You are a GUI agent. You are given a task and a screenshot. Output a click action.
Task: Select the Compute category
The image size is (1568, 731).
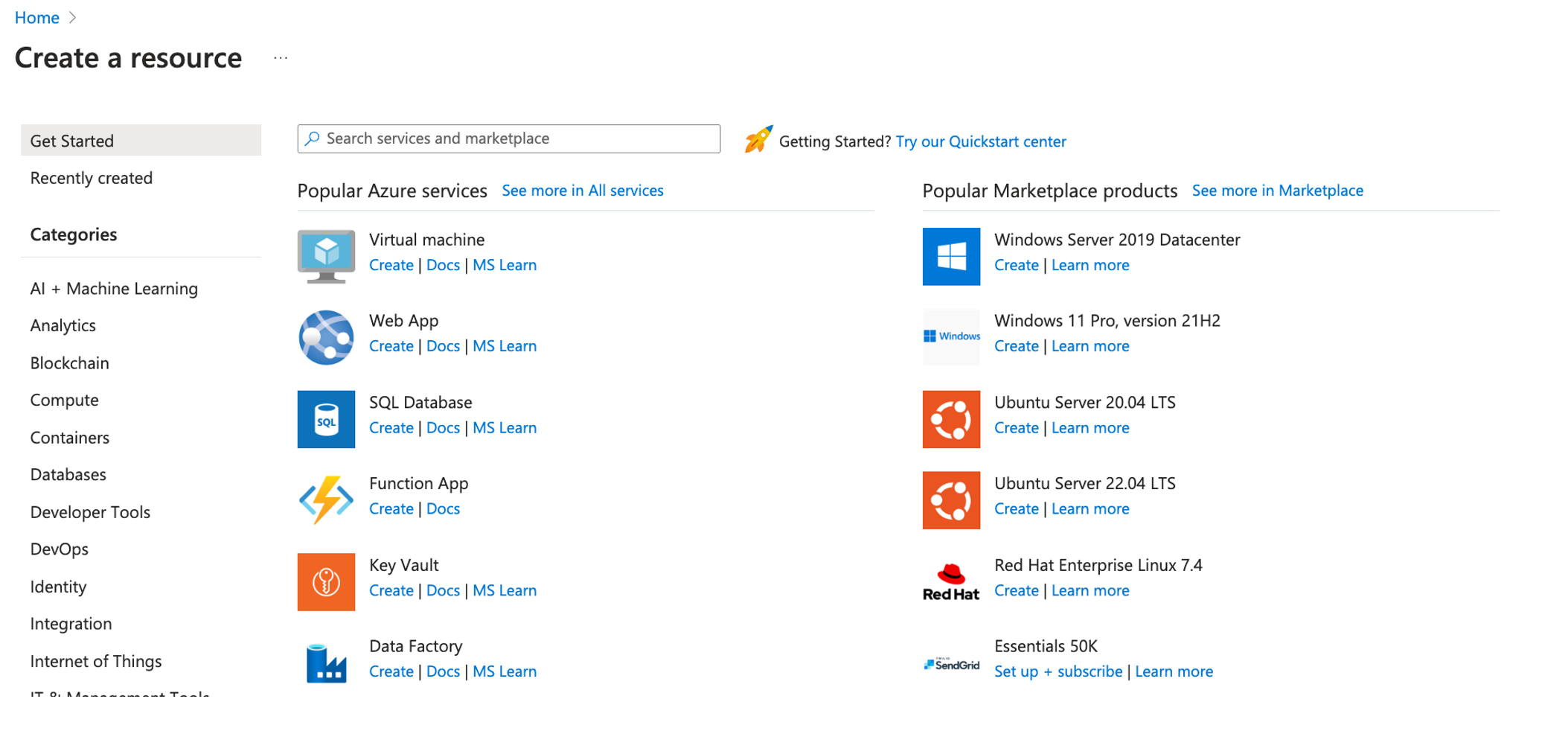65,400
